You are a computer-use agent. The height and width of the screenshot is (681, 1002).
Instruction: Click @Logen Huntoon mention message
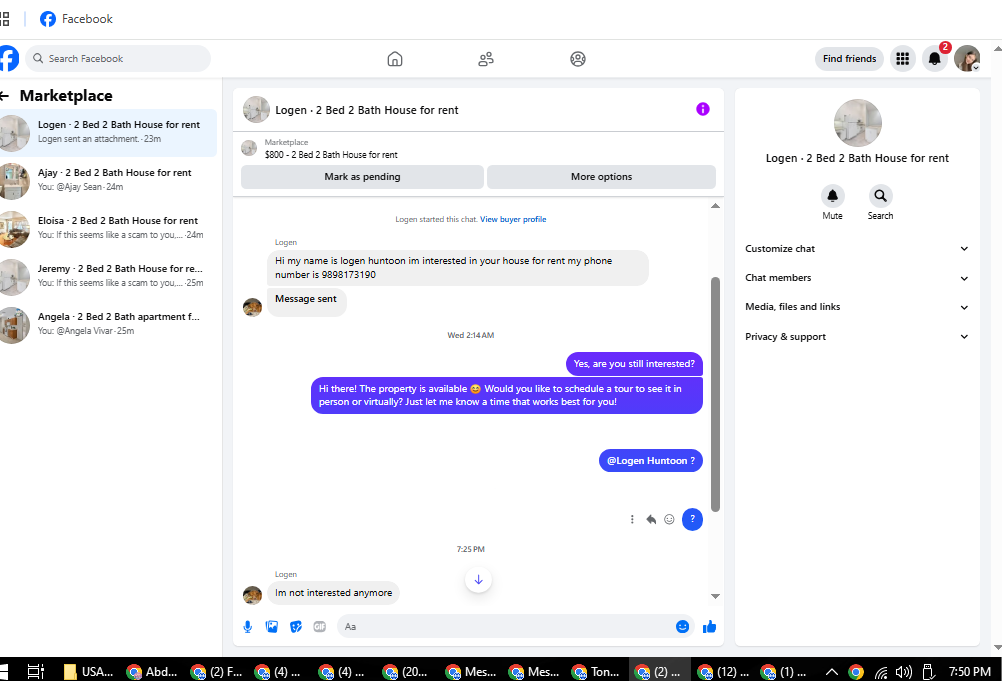pyautogui.click(x=651, y=461)
